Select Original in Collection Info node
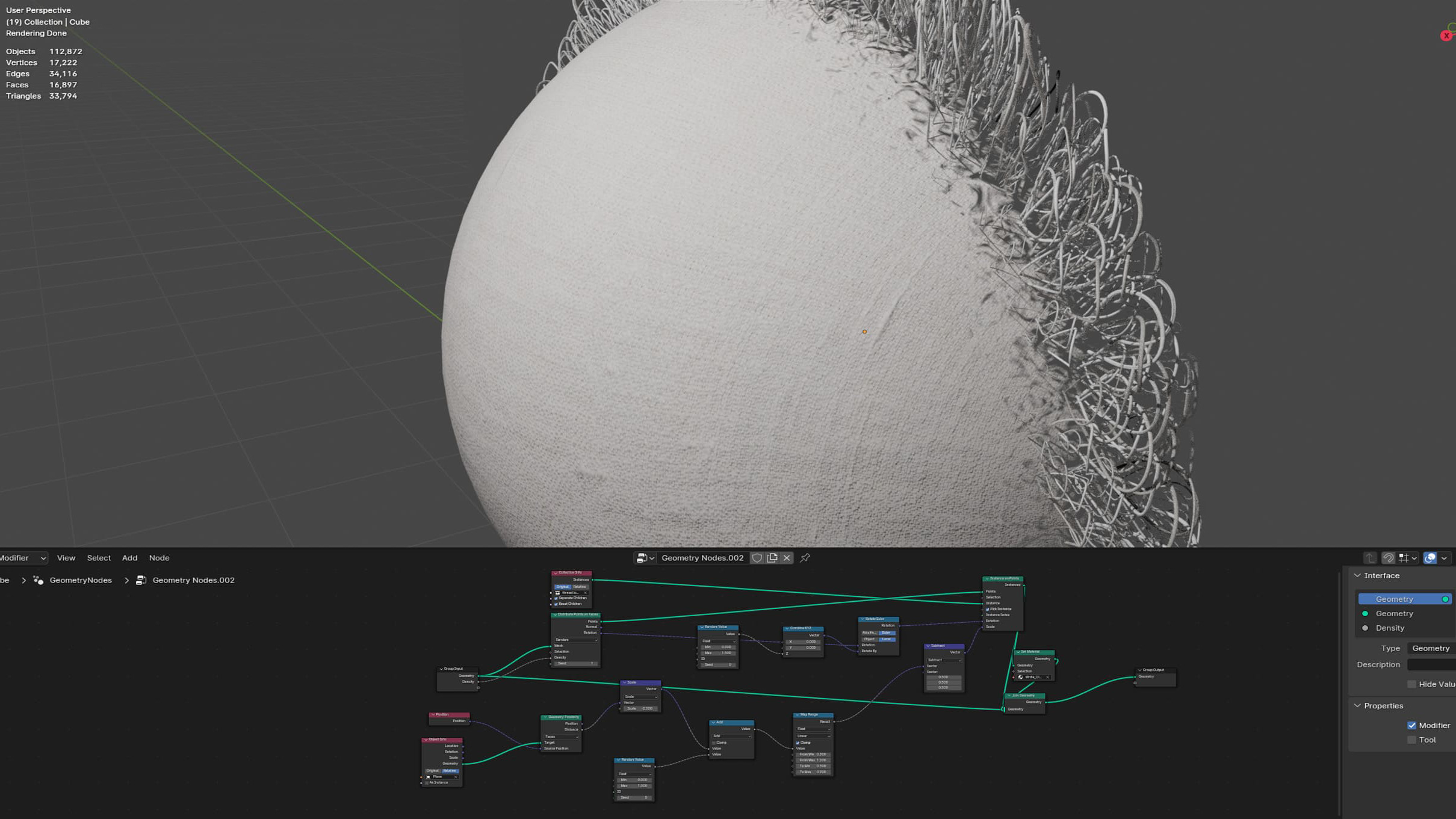This screenshot has height=819, width=1456. click(x=563, y=587)
